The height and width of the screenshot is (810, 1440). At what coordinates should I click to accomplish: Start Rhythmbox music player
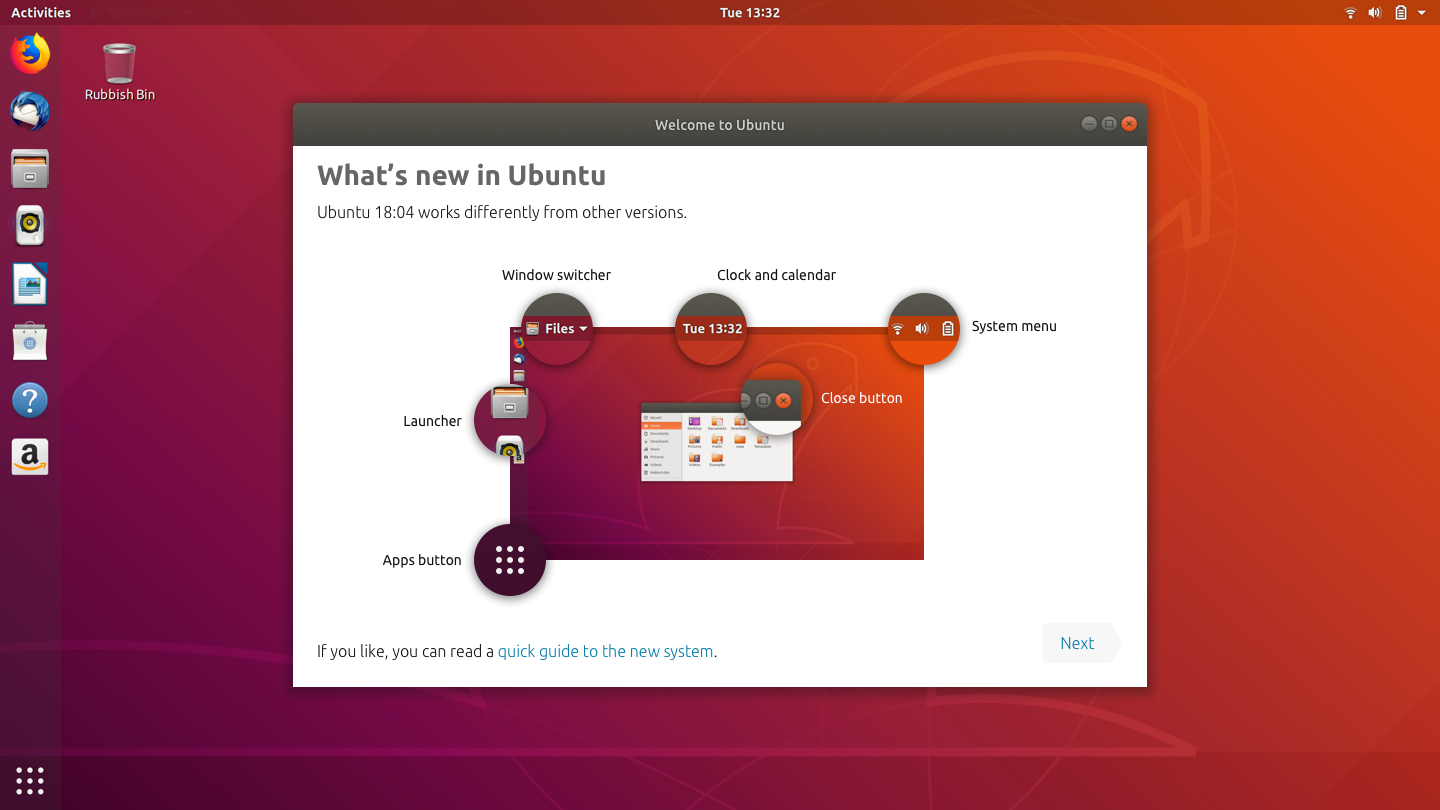30,226
